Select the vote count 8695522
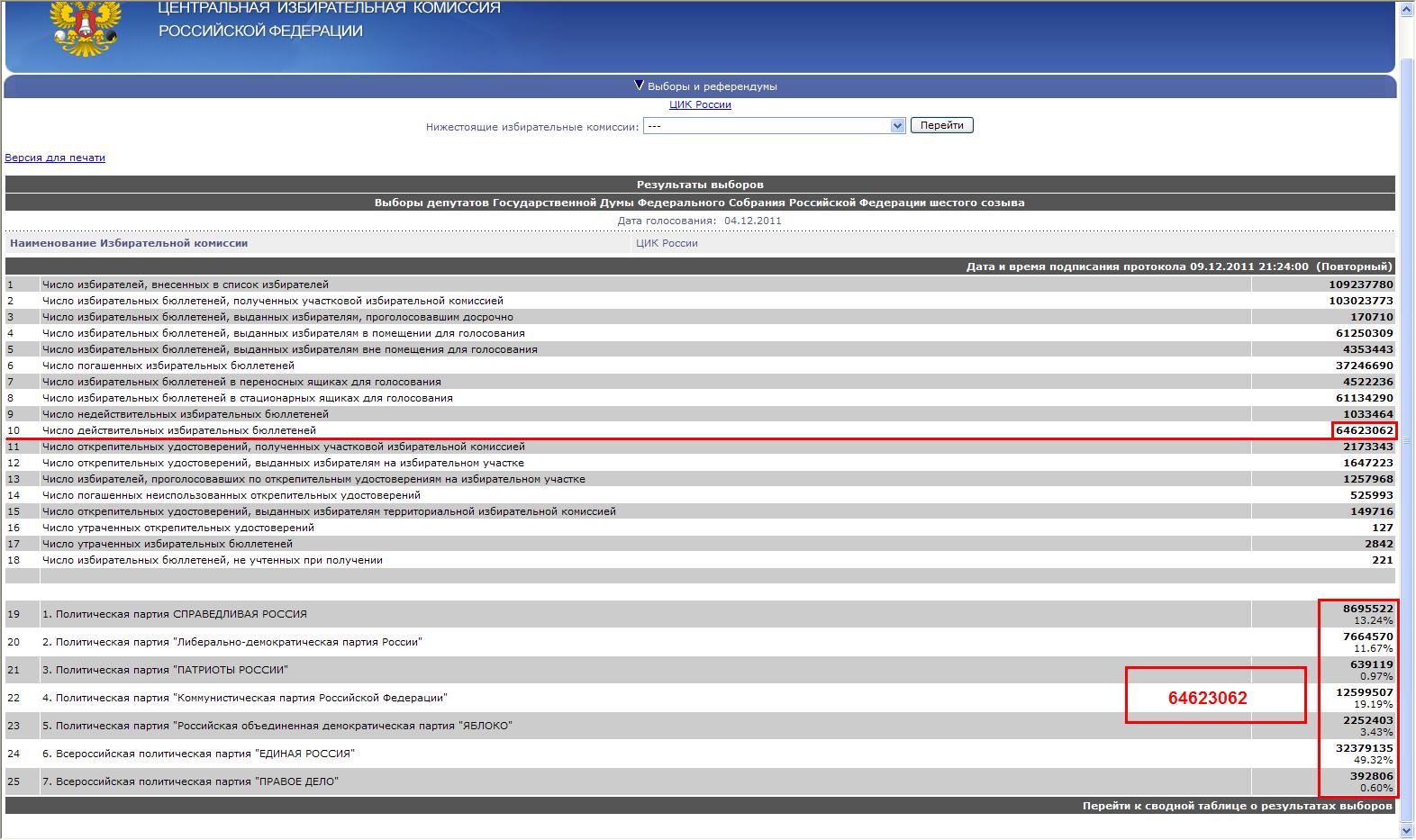1416x840 pixels. 1367,609
